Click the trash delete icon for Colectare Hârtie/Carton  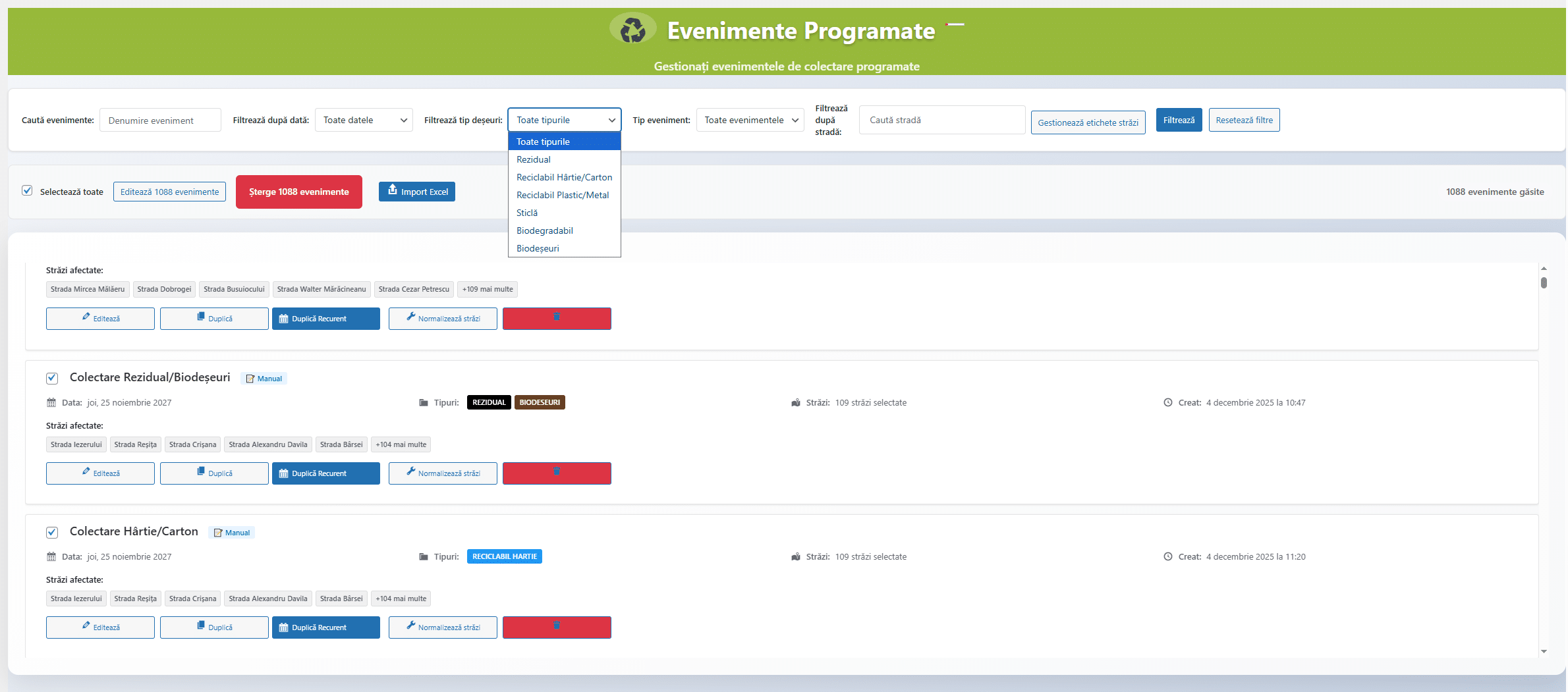click(x=557, y=626)
